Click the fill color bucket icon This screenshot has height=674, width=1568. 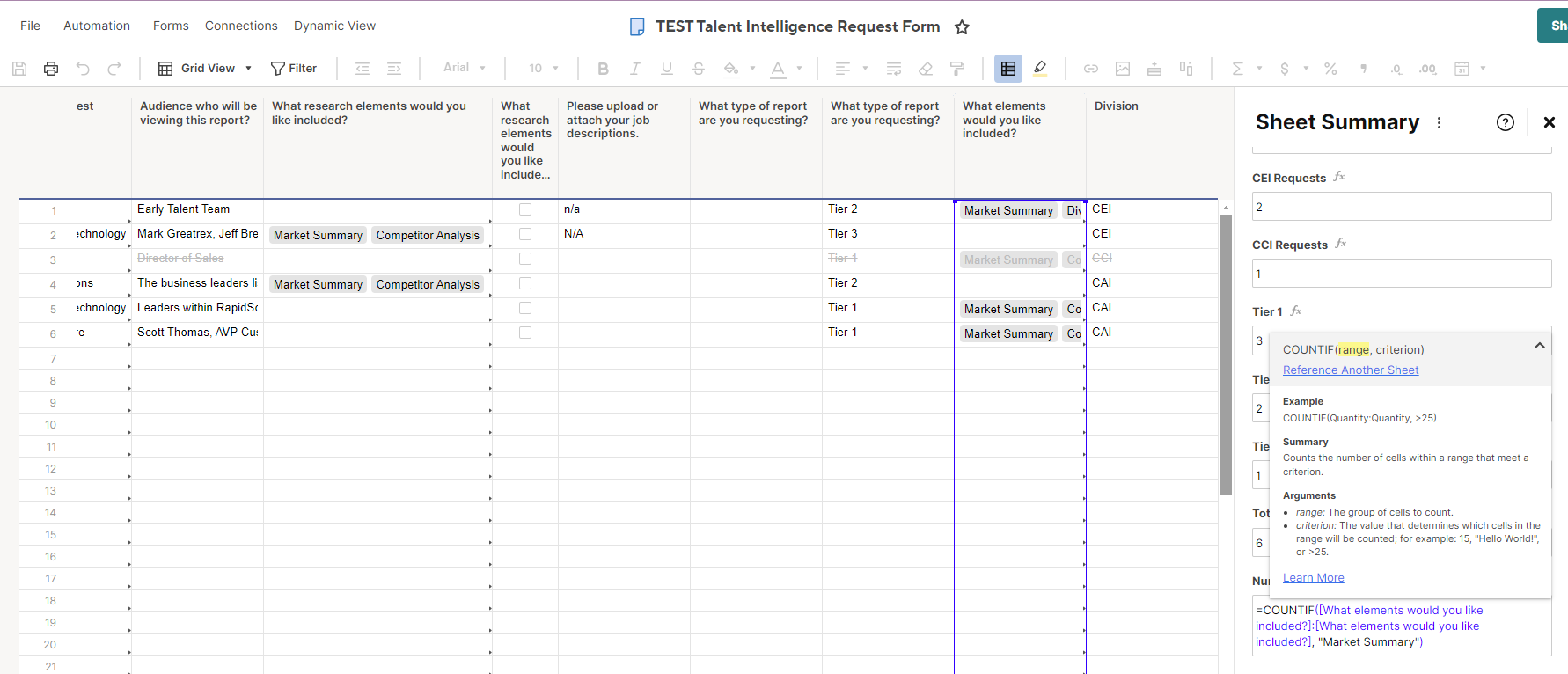730,69
